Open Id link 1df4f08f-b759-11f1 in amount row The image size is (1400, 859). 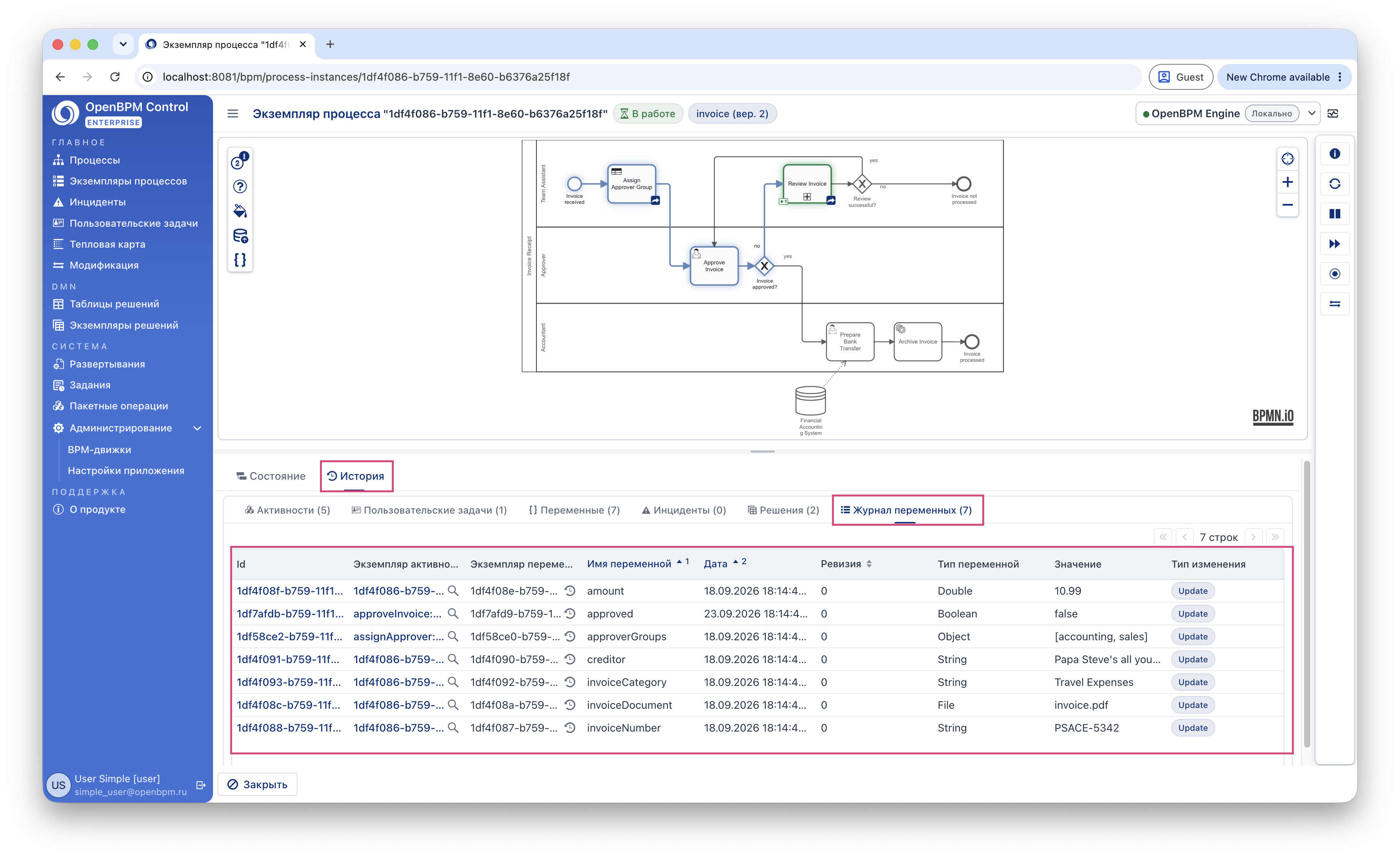coord(290,591)
